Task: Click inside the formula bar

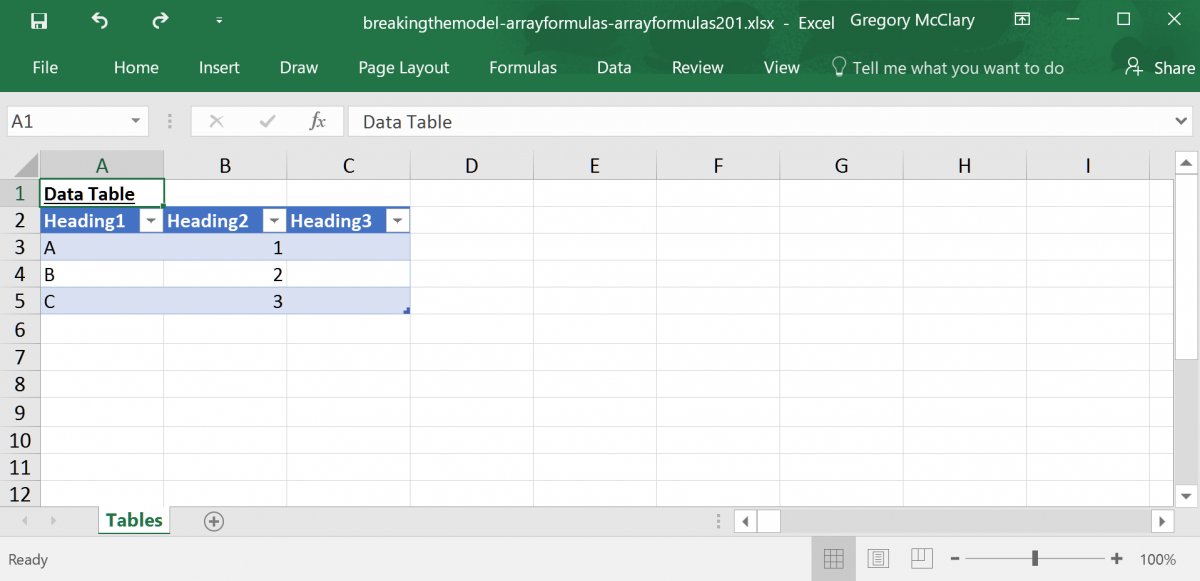Action: [x=700, y=121]
